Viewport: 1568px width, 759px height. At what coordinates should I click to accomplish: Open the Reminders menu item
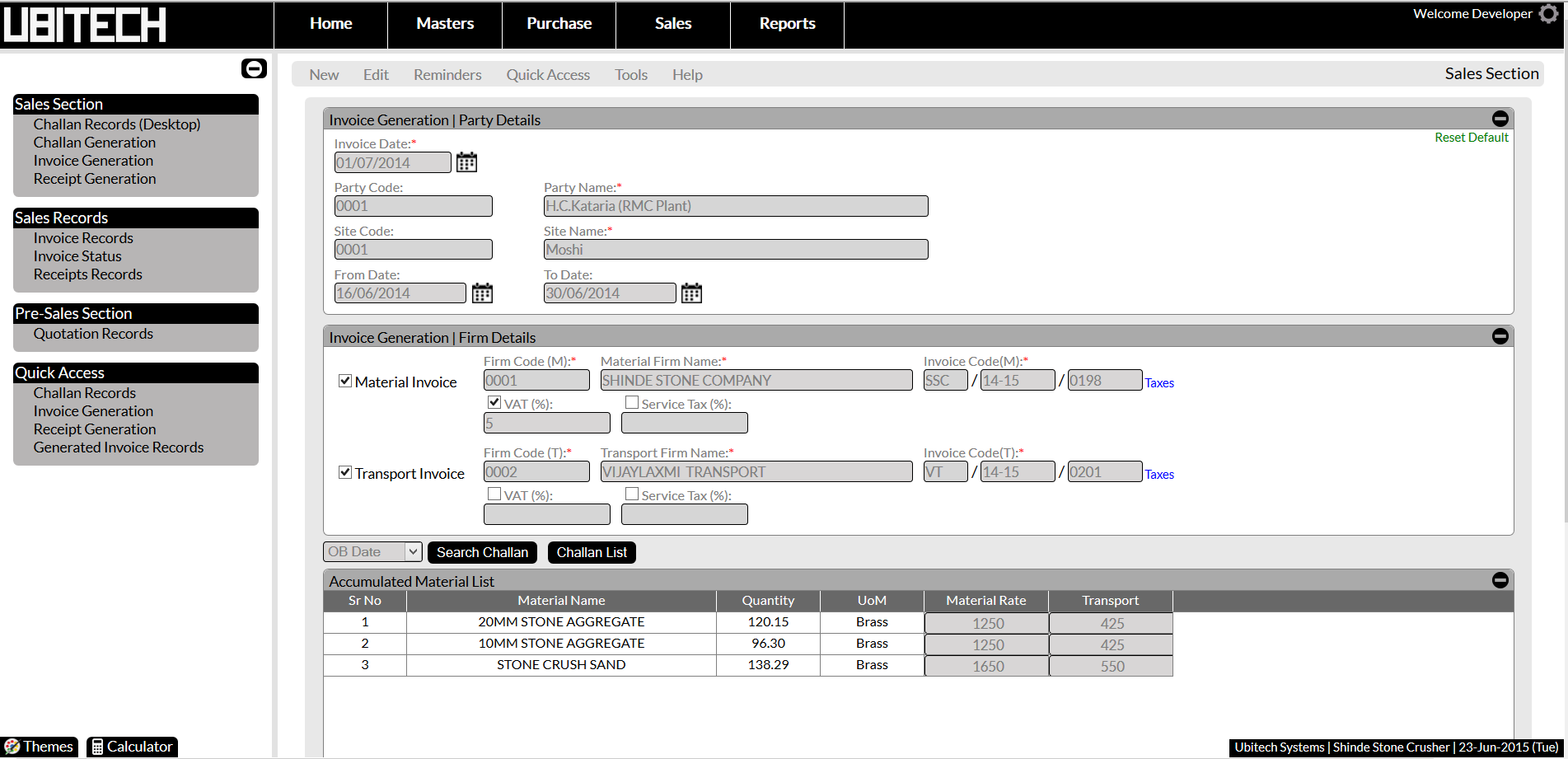click(x=447, y=75)
